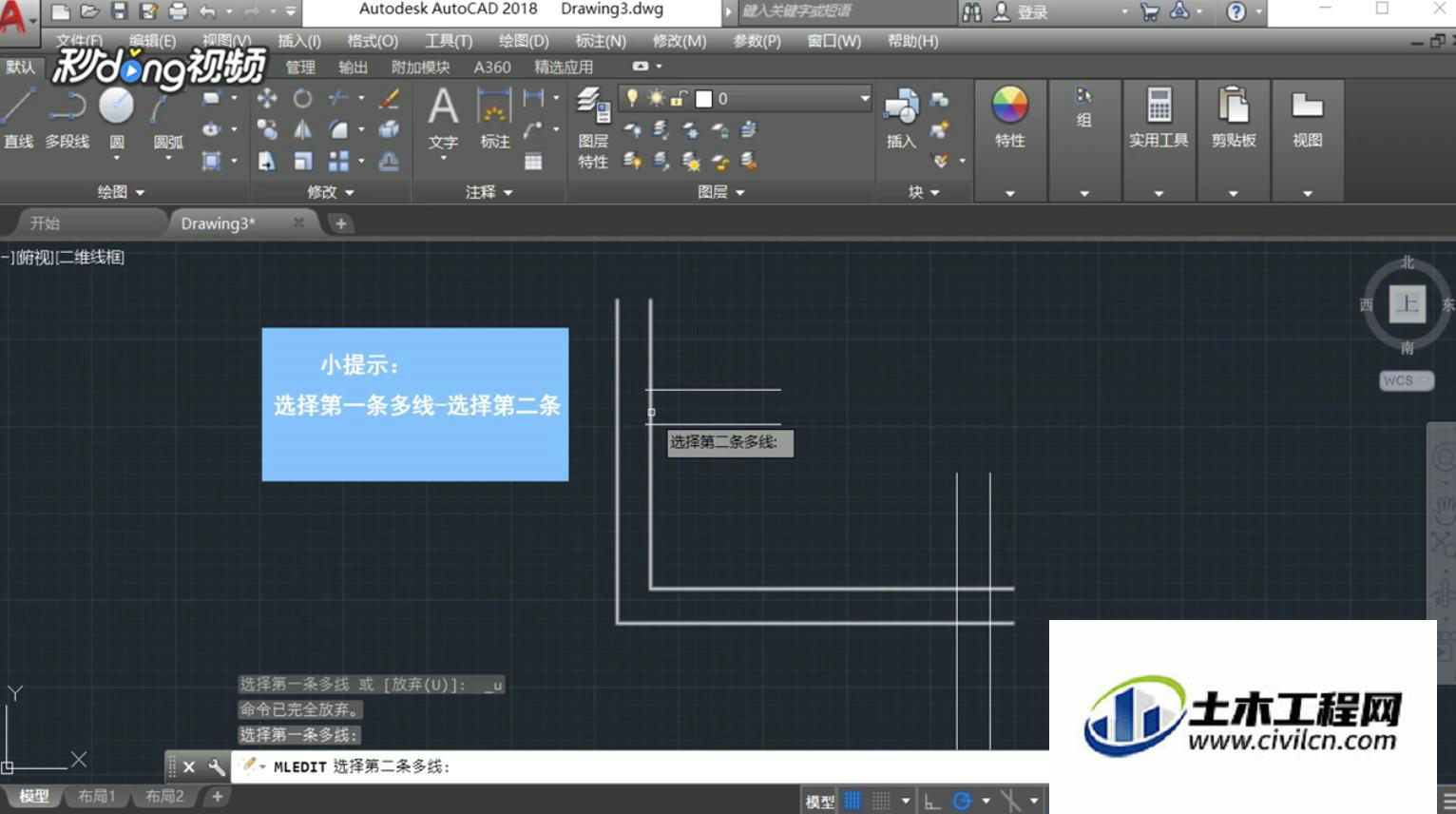This screenshot has height=814, width=1456.
Task: Click the Undo arrow in quick access toolbar
Action: tap(207, 11)
